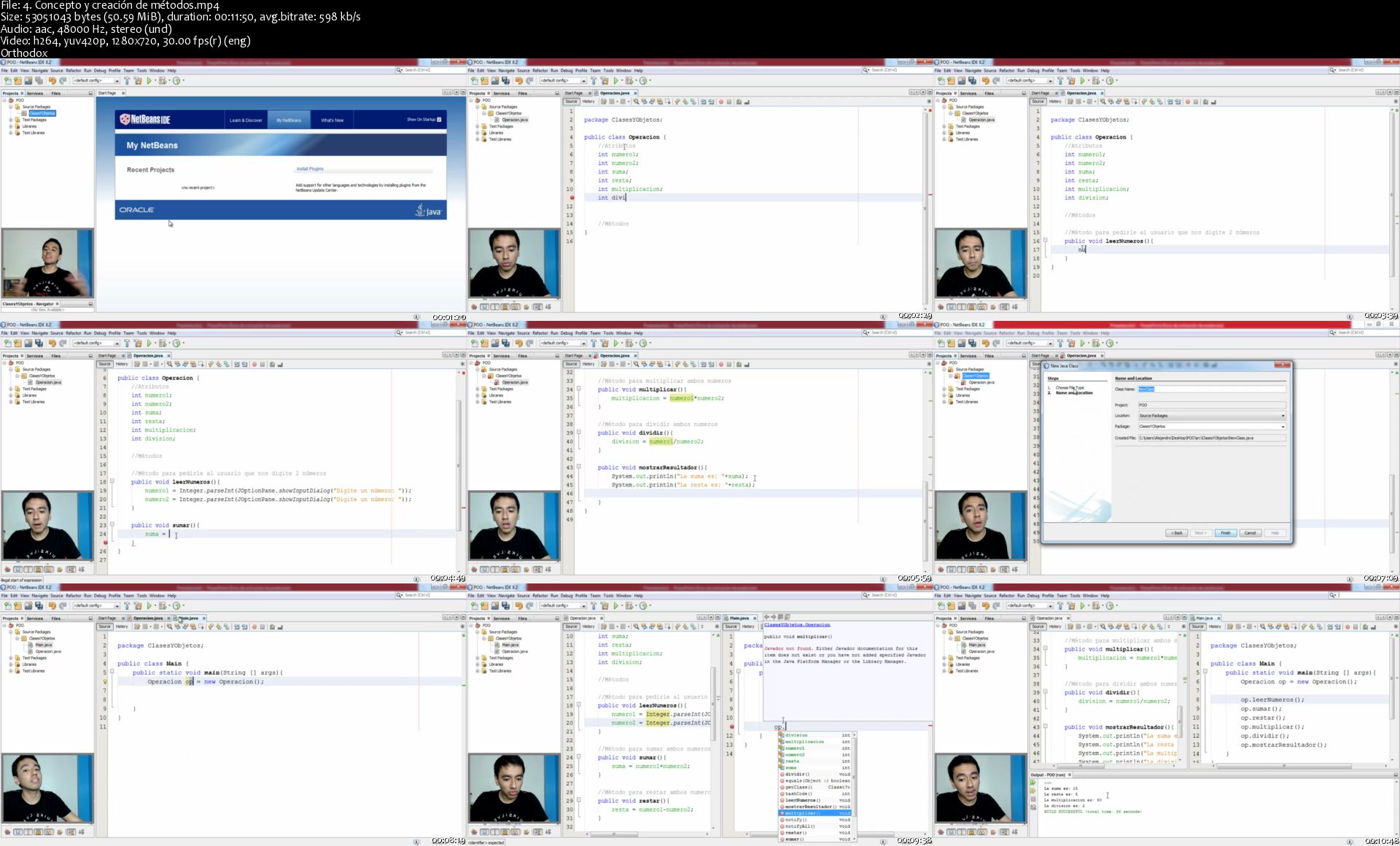Screen dimensions: 1400x846
Task: Click quick search magnifier in Start Page window
Action: 400,70
